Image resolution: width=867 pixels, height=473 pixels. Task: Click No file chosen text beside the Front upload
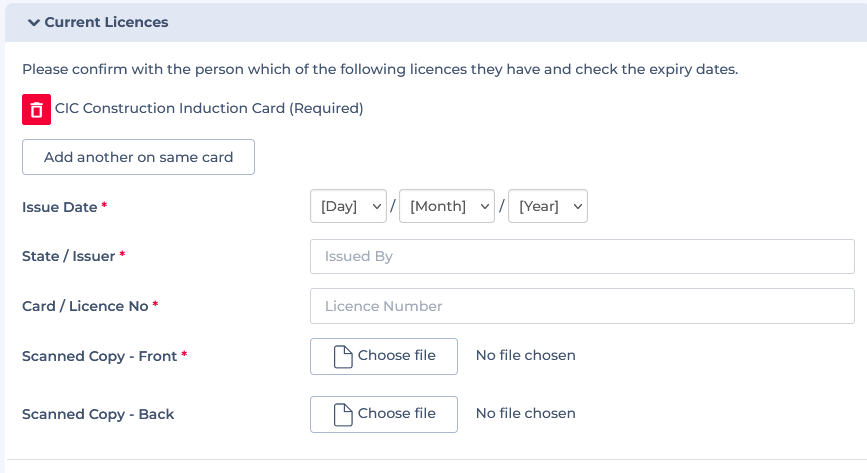(525, 355)
